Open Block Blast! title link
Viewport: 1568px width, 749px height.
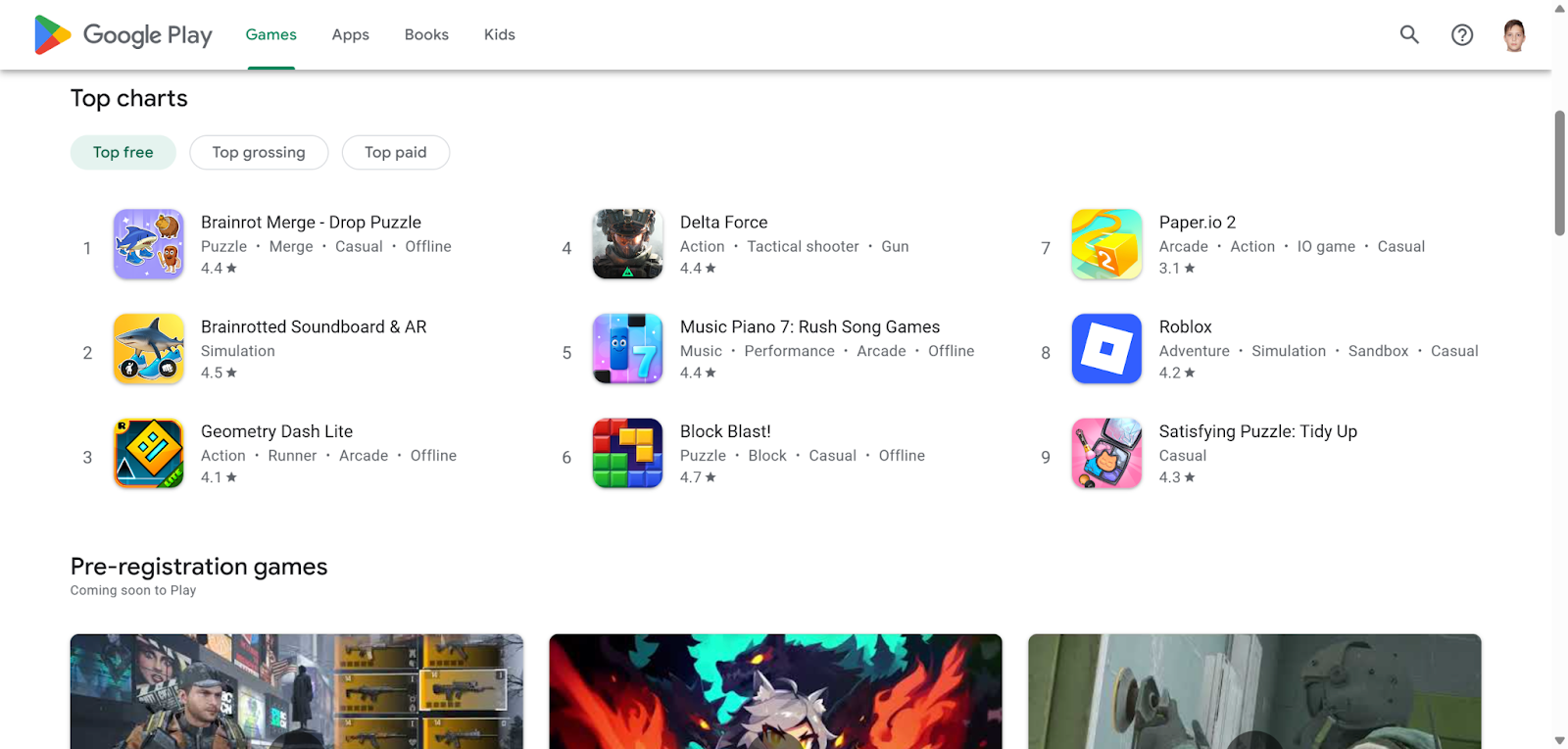pyautogui.click(x=725, y=431)
